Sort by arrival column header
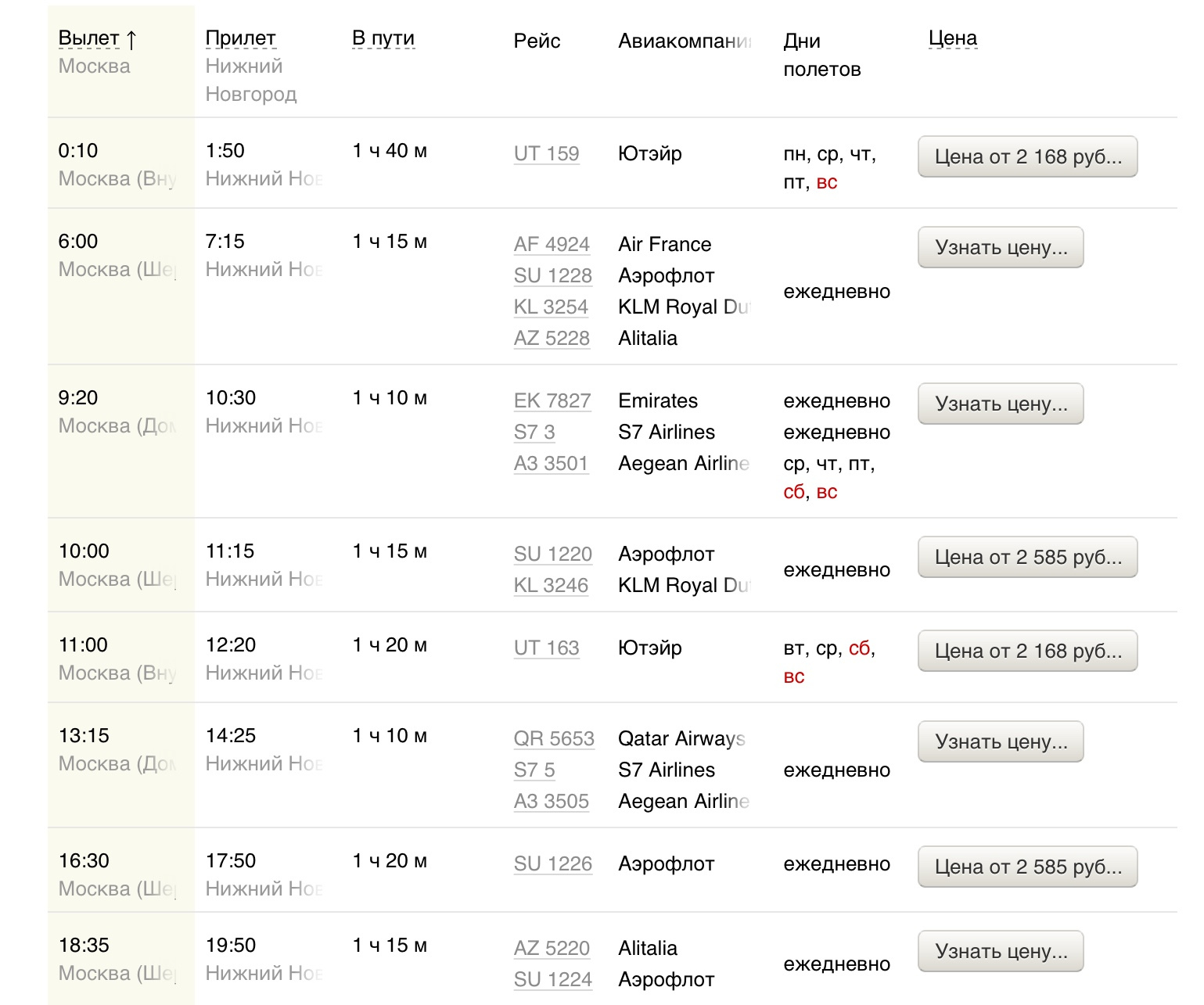Viewport: 1204px width, 1005px height. point(240,38)
